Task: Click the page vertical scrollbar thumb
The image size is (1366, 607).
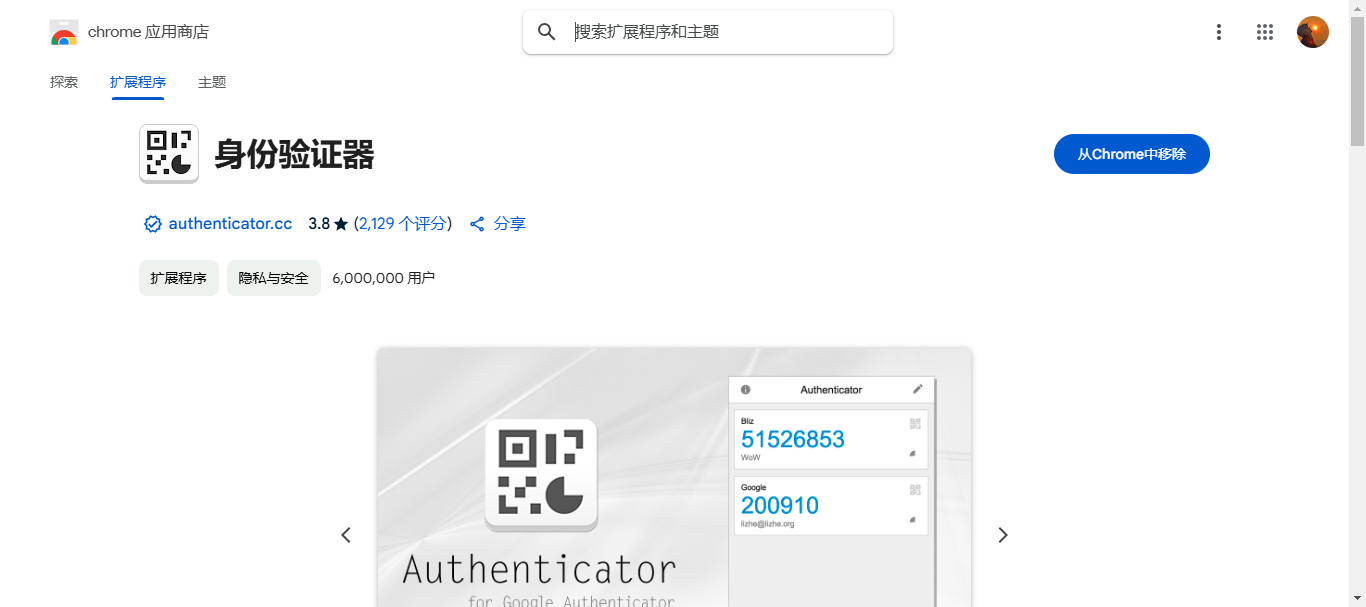Action: click(1357, 80)
